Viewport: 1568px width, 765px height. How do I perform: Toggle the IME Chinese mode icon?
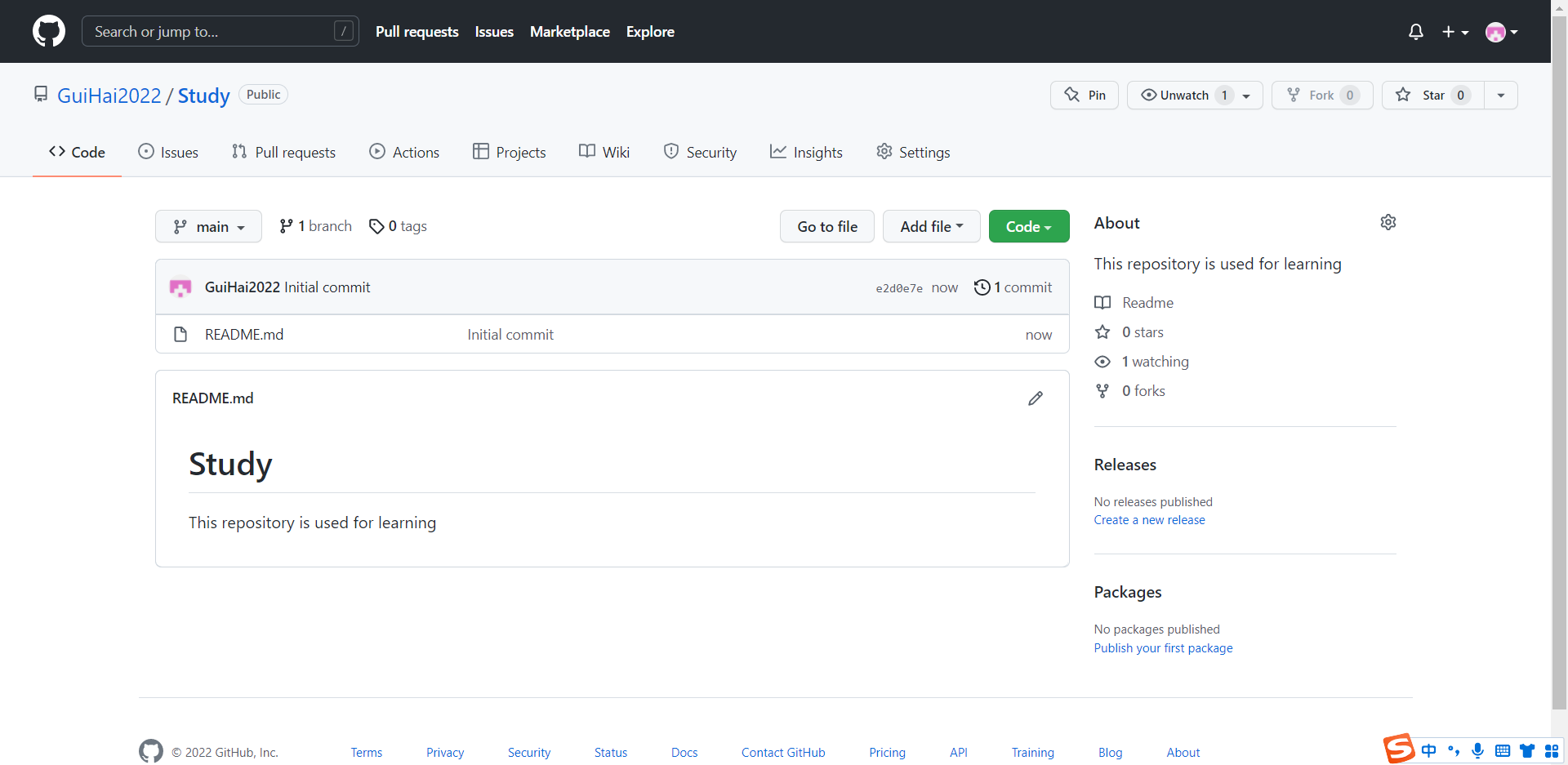pyautogui.click(x=1428, y=750)
